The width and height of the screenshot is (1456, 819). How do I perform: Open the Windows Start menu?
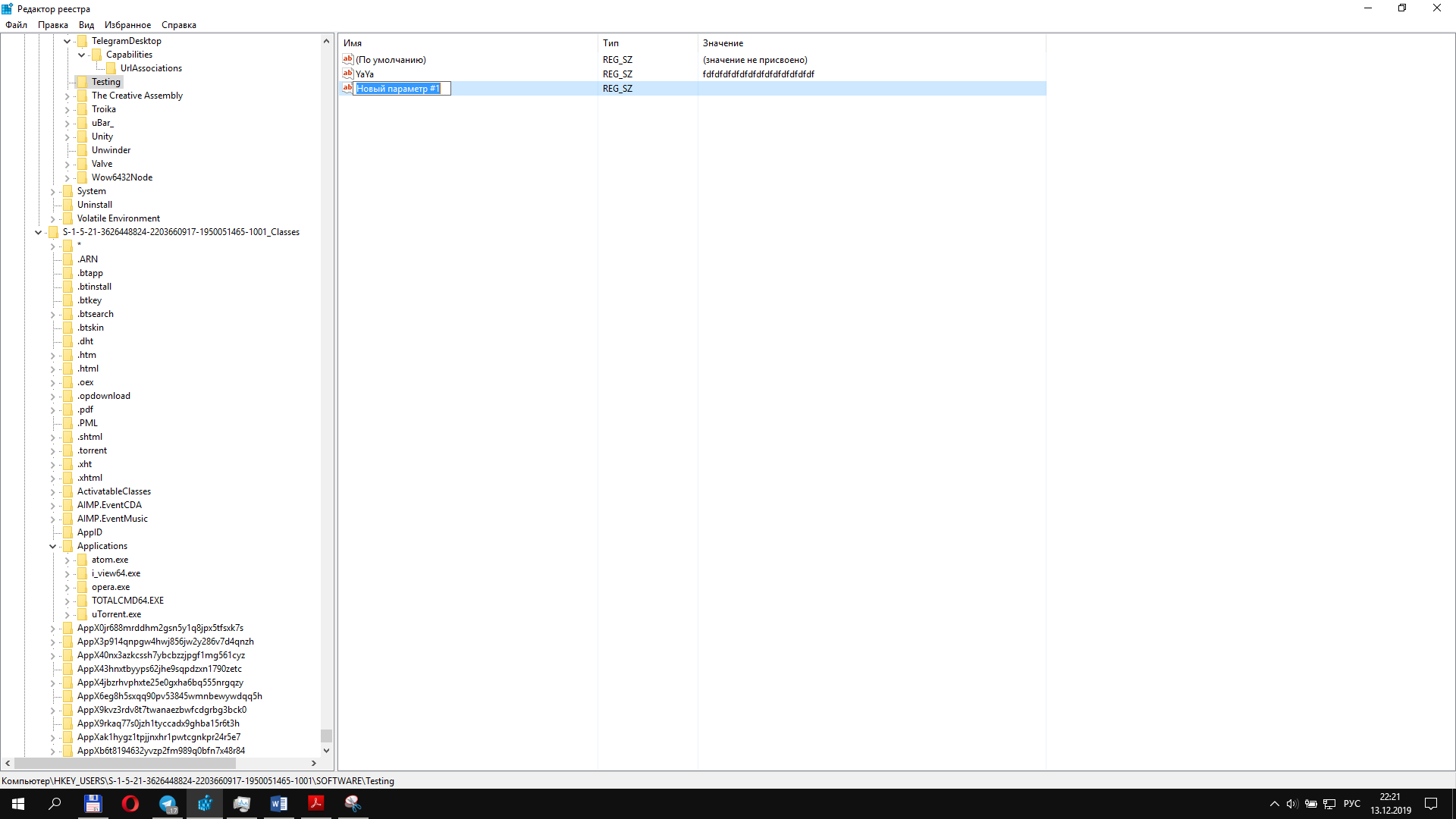point(18,804)
